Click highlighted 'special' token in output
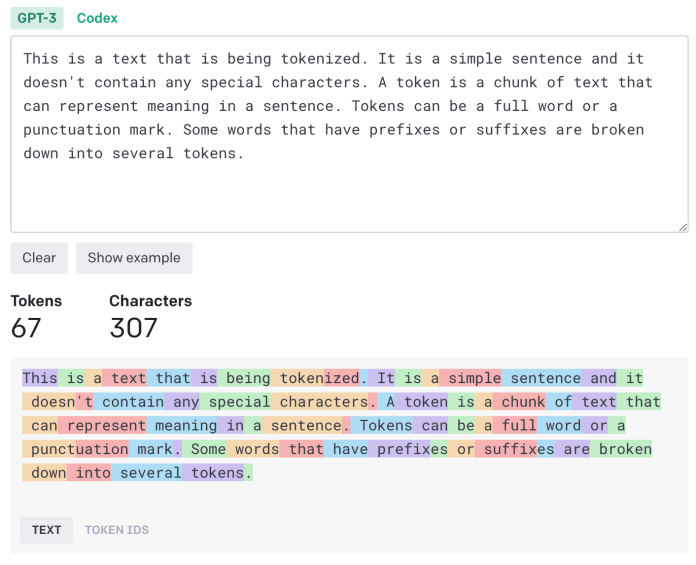Viewport: 696px width, 565px height. 238,402
